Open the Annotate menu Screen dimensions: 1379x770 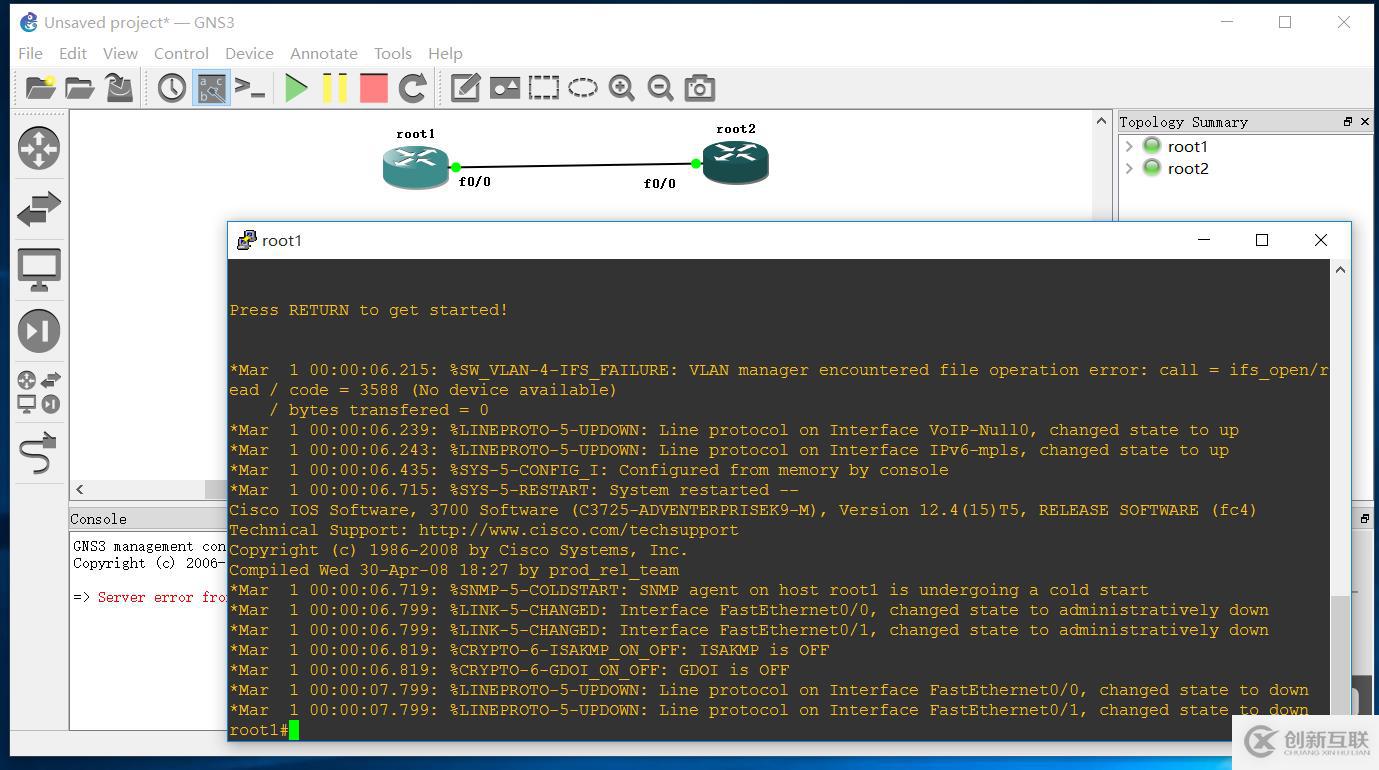click(x=323, y=53)
